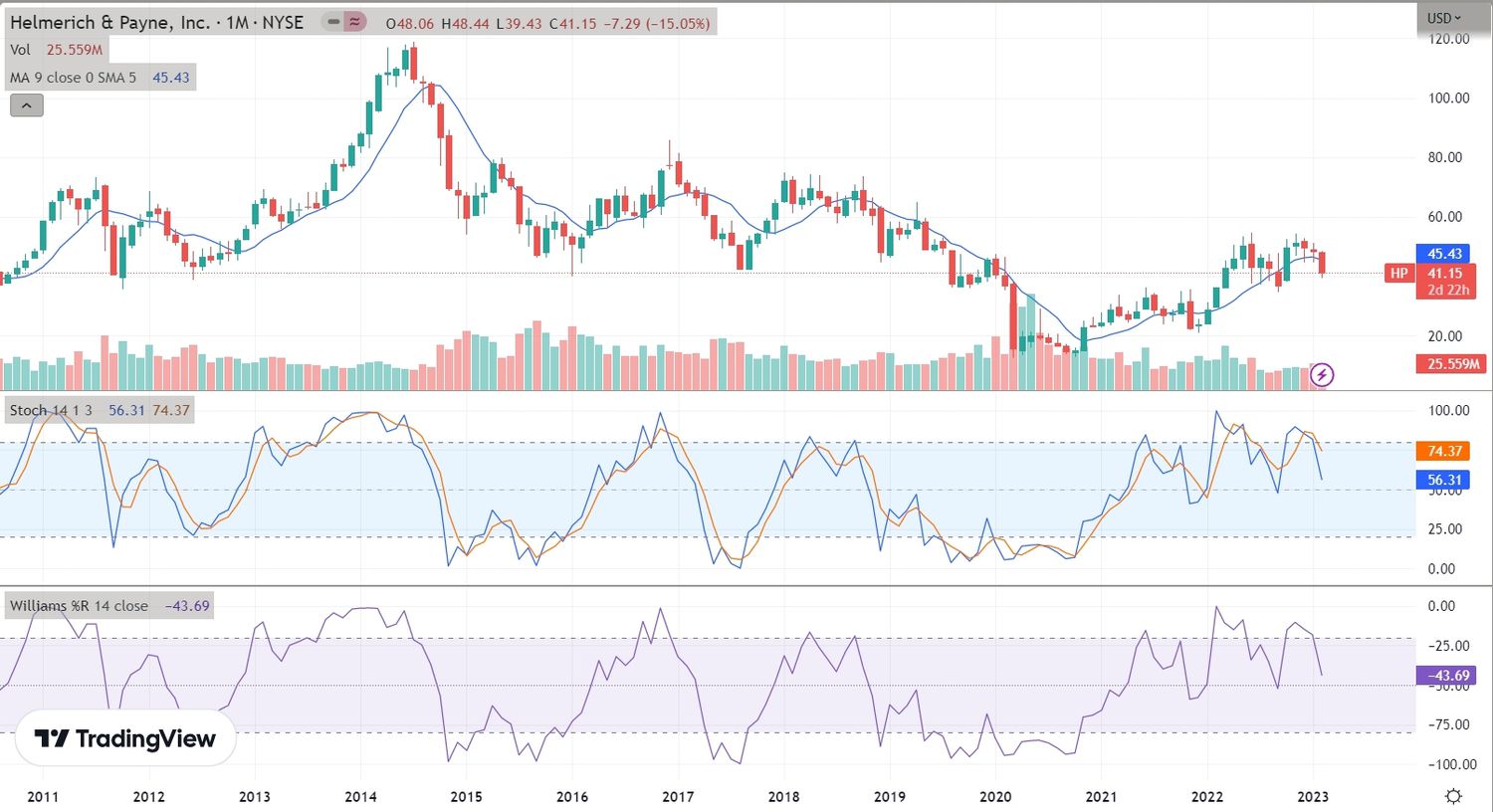Screen dimensions: 1493x812
Task: Click the 60.00 price scale label
Action: point(1445,217)
